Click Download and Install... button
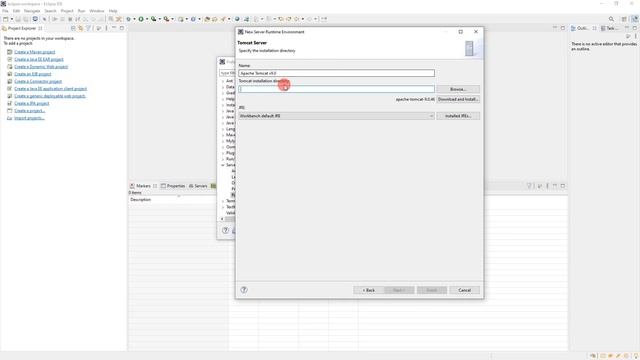This screenshot has width=640, height=360. [458, 99]
